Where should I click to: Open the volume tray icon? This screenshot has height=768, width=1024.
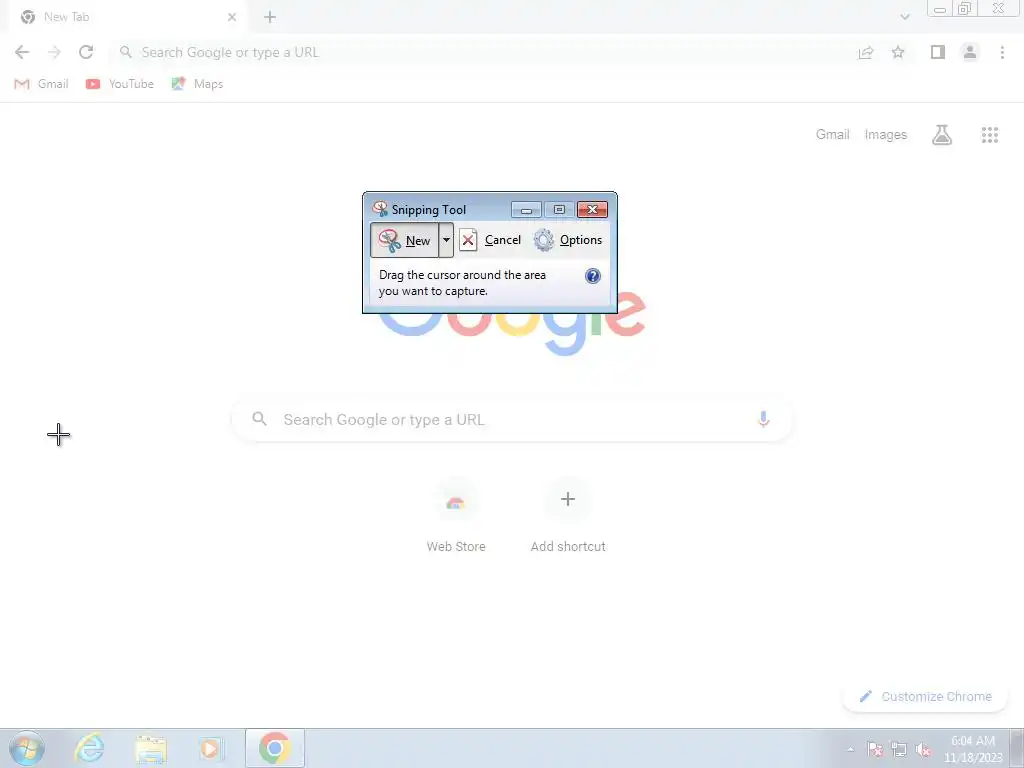tap(923, 749)
